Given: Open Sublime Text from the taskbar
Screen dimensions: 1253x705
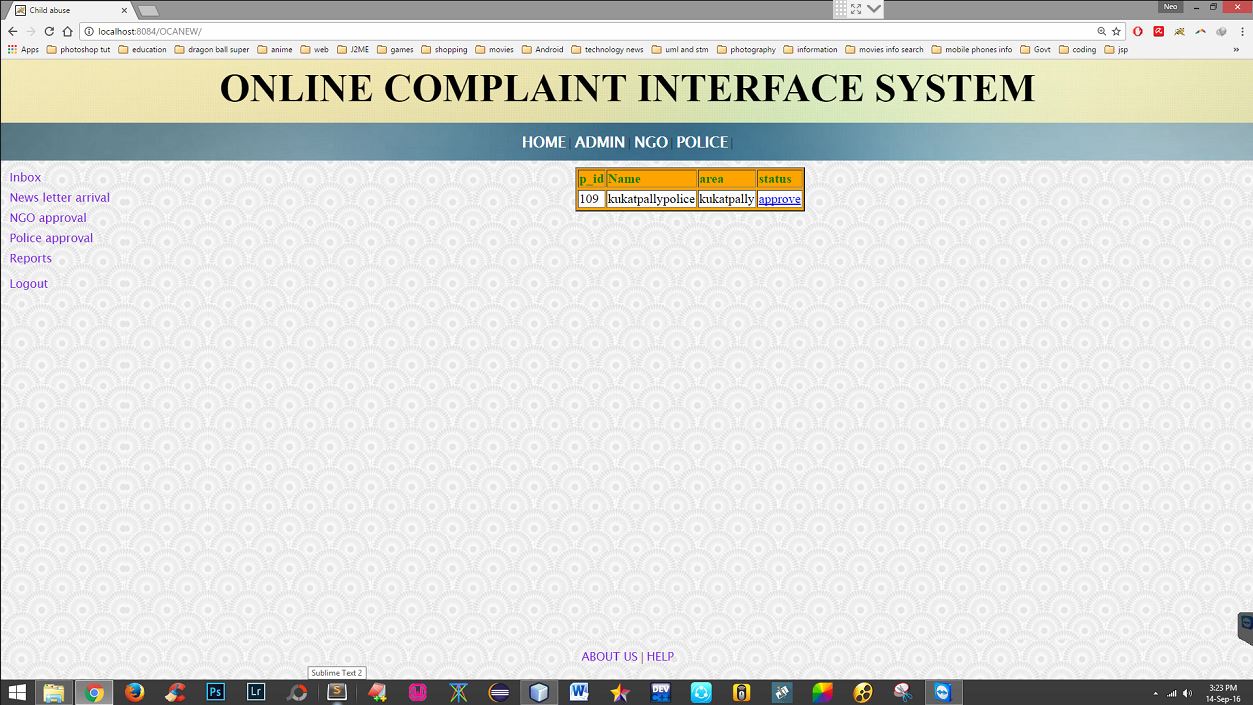Looking at the screenshot, I should coord(337,692).
